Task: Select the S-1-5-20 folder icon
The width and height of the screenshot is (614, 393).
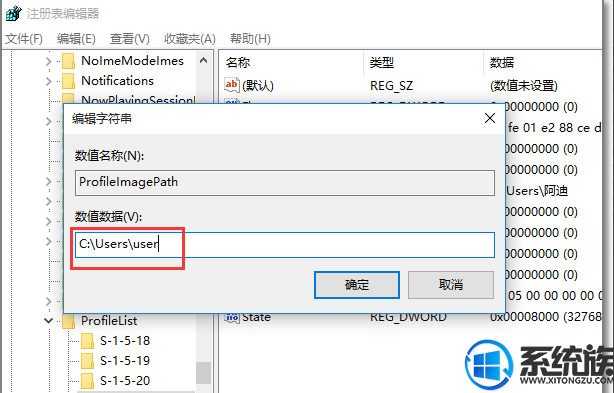Action: pyautogui.click(x=87, y=380)
